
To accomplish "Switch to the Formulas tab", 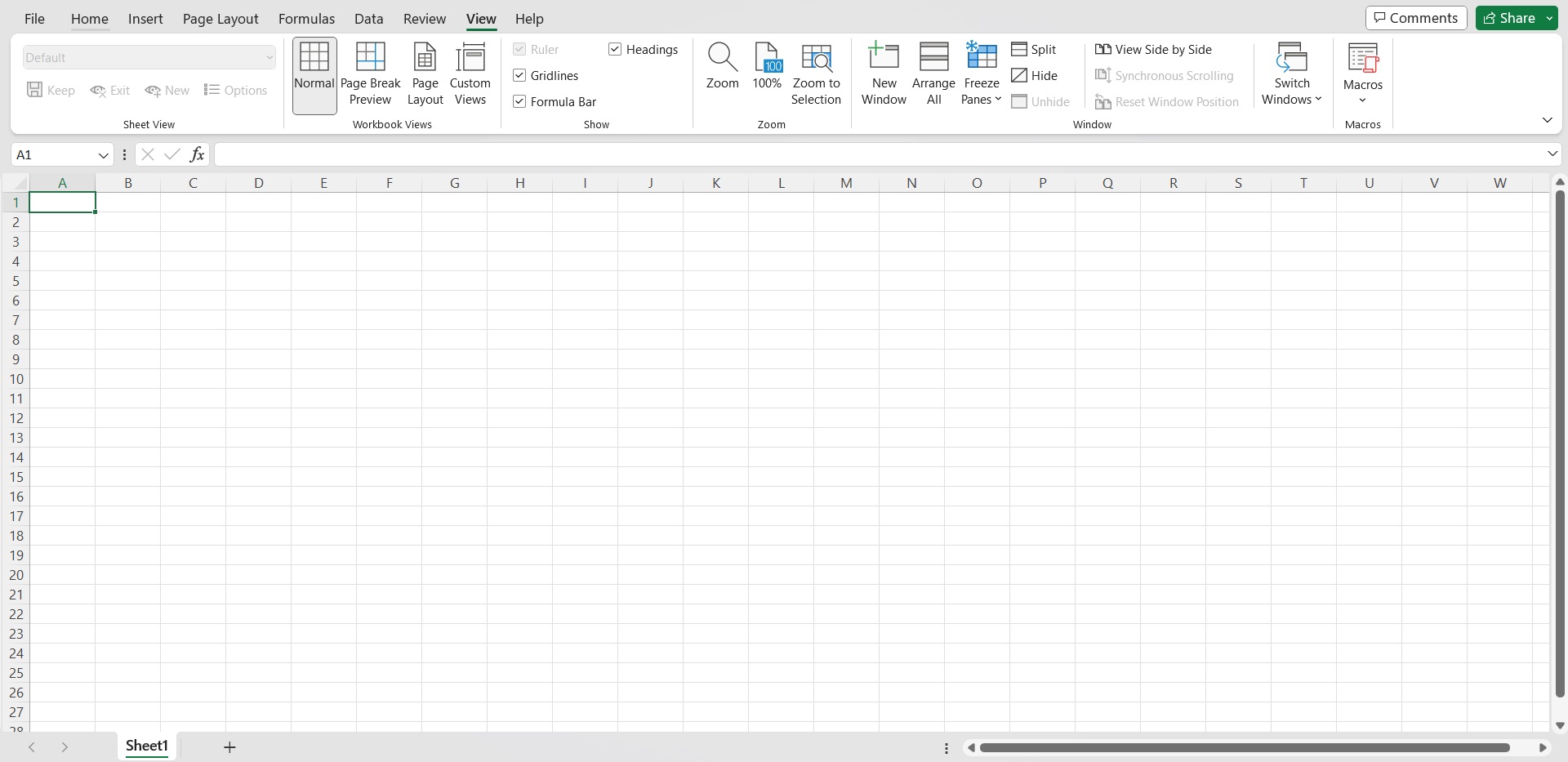I will click(306, 18).
